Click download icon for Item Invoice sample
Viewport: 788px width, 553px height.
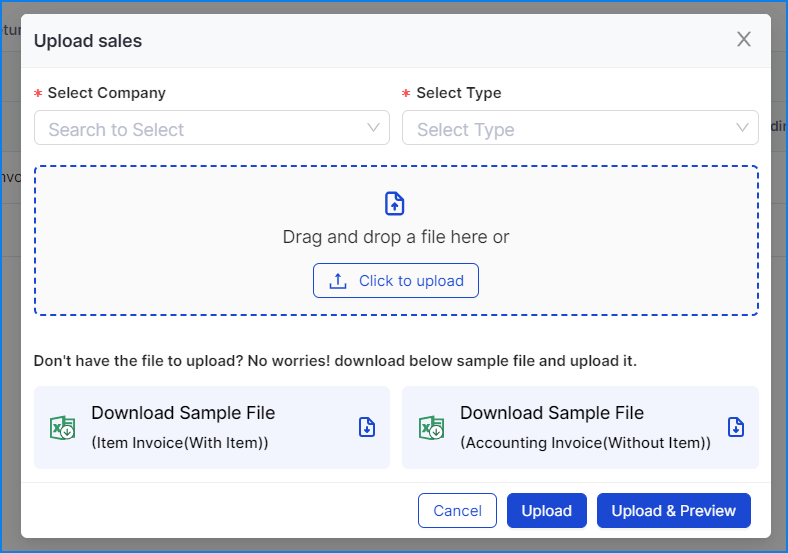(367, 427)
